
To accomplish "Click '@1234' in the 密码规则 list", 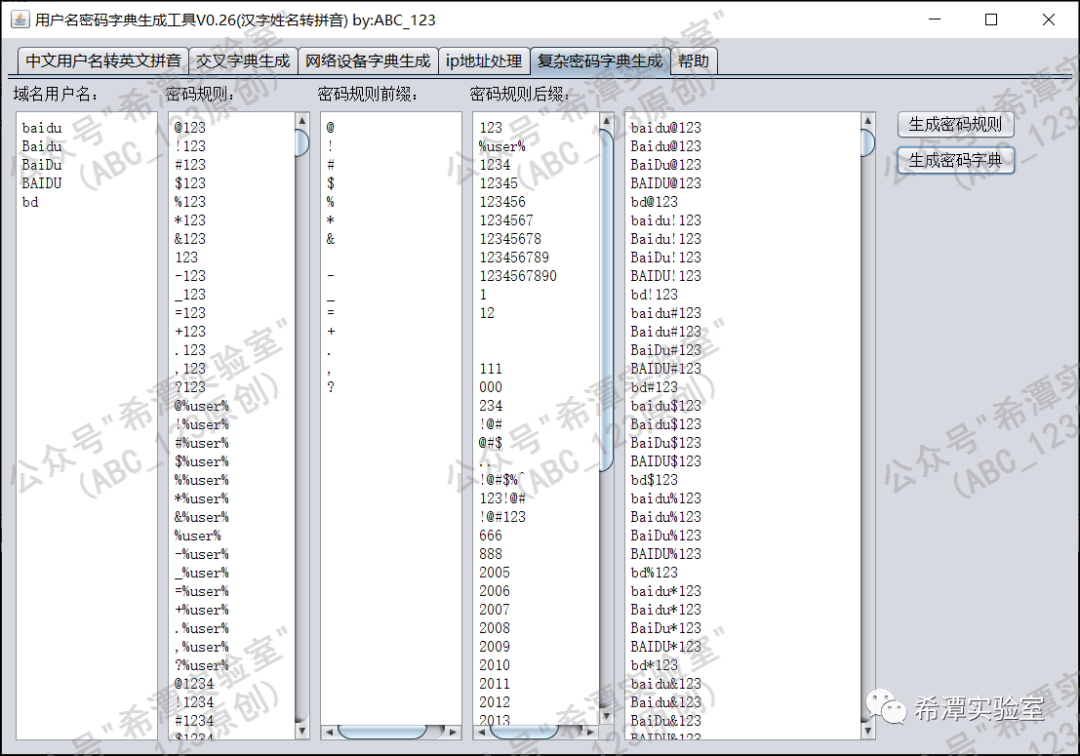I will point(194,684).
